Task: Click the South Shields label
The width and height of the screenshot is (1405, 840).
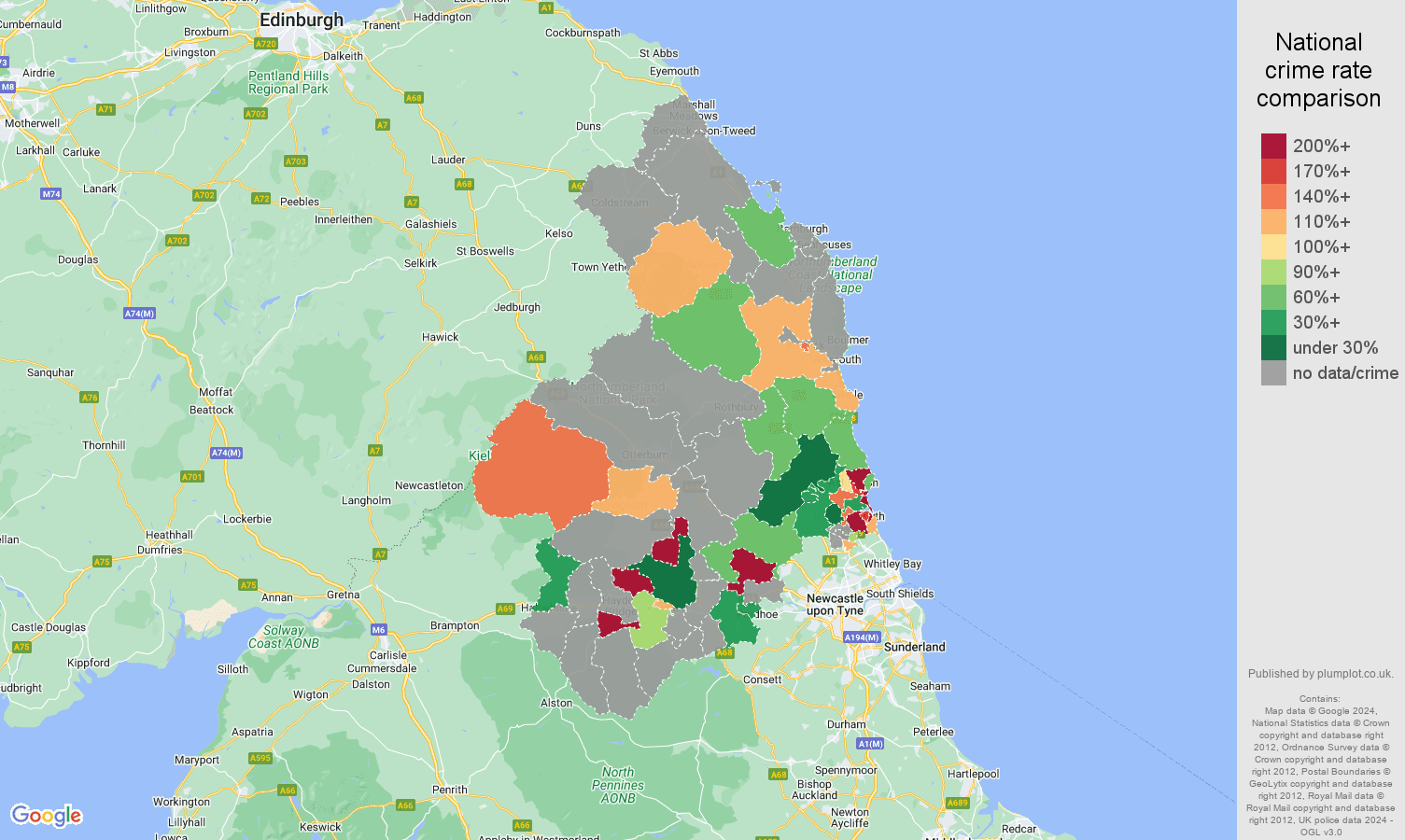Action: (x=900, y=594)
